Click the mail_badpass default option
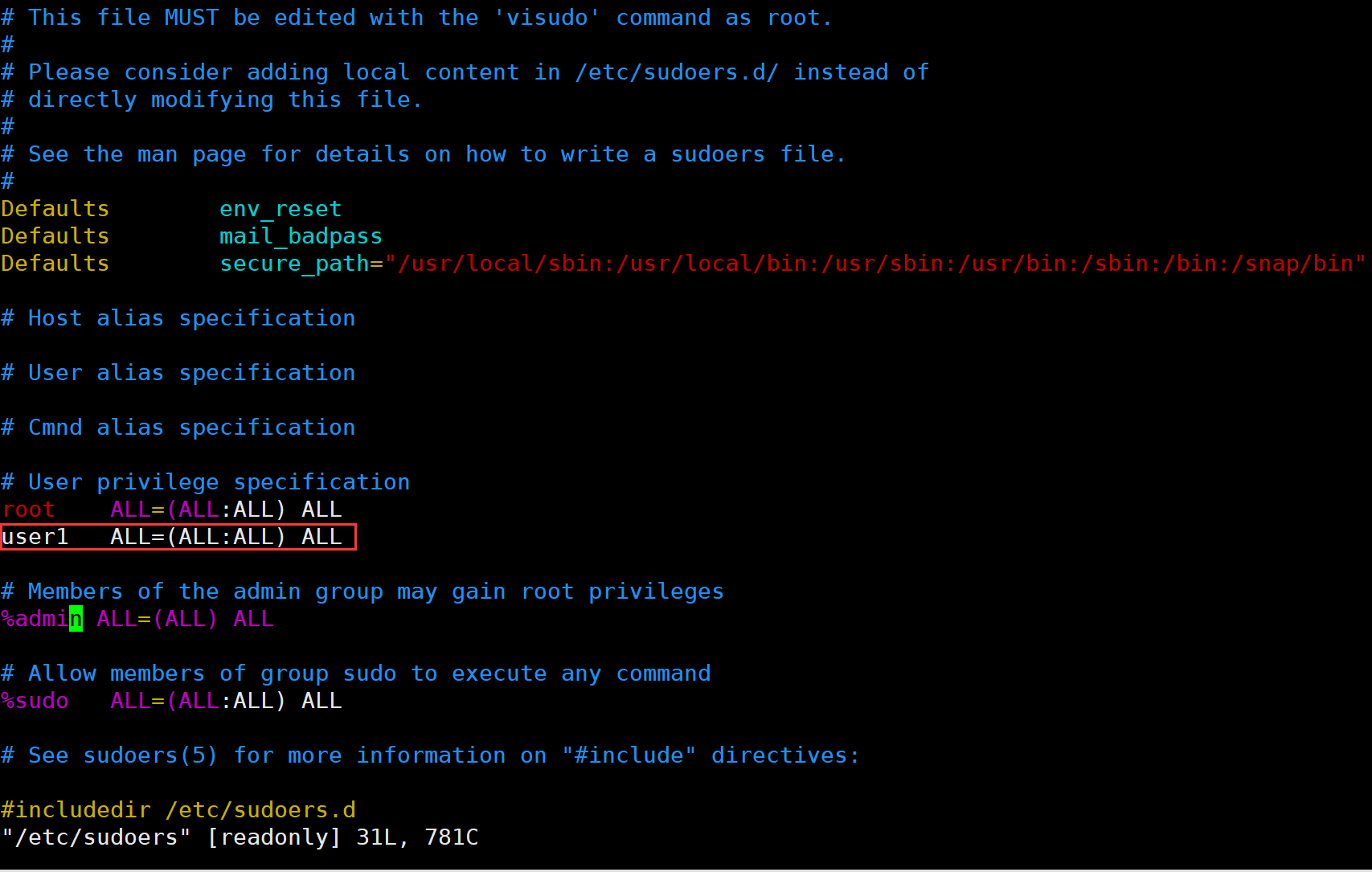 (x=301, y=236)
